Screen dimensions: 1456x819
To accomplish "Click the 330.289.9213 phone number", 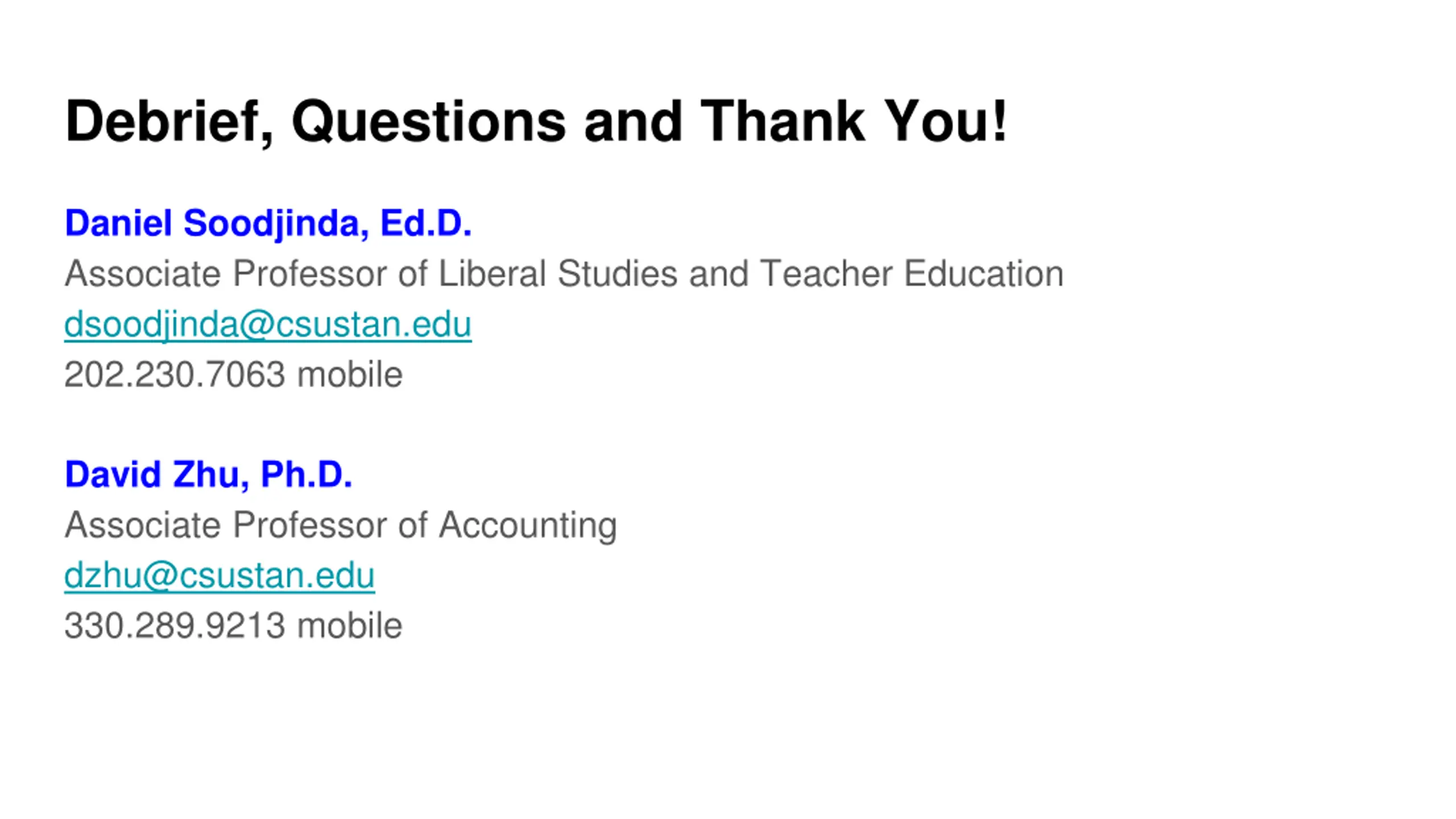I will coord(175,626).
